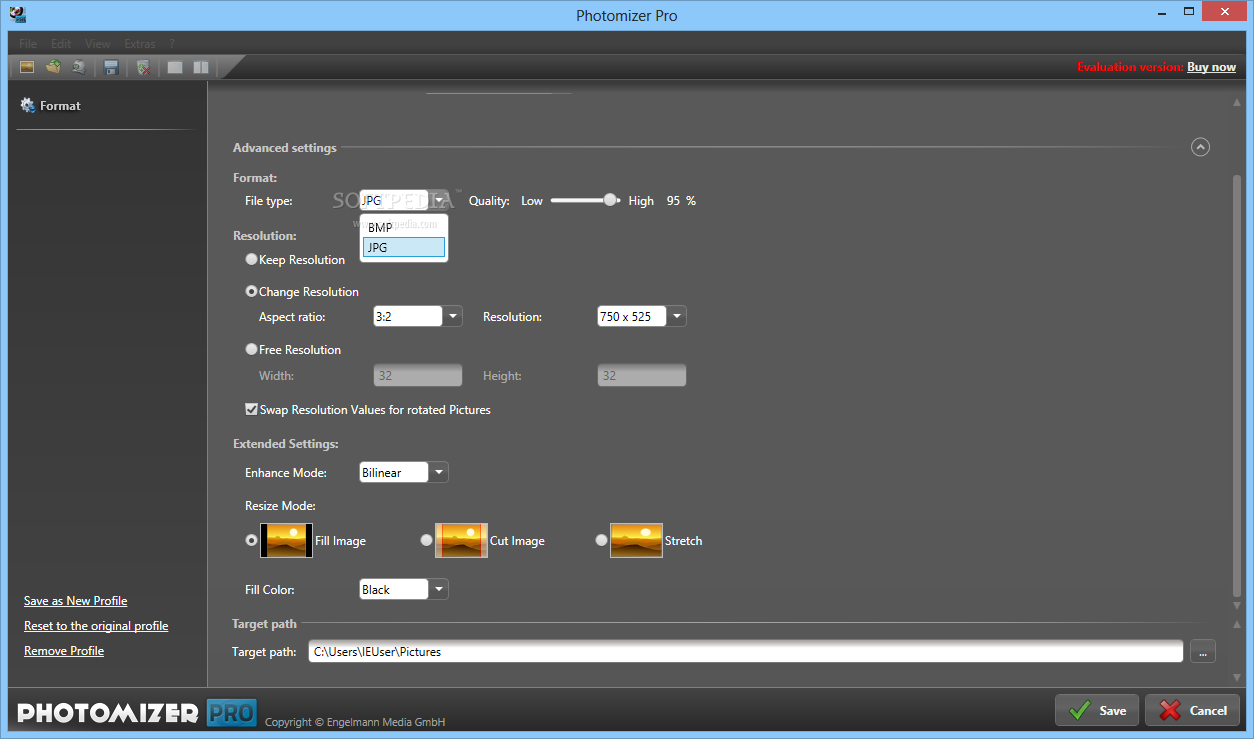Choose the Fill Image radio button

251,540
